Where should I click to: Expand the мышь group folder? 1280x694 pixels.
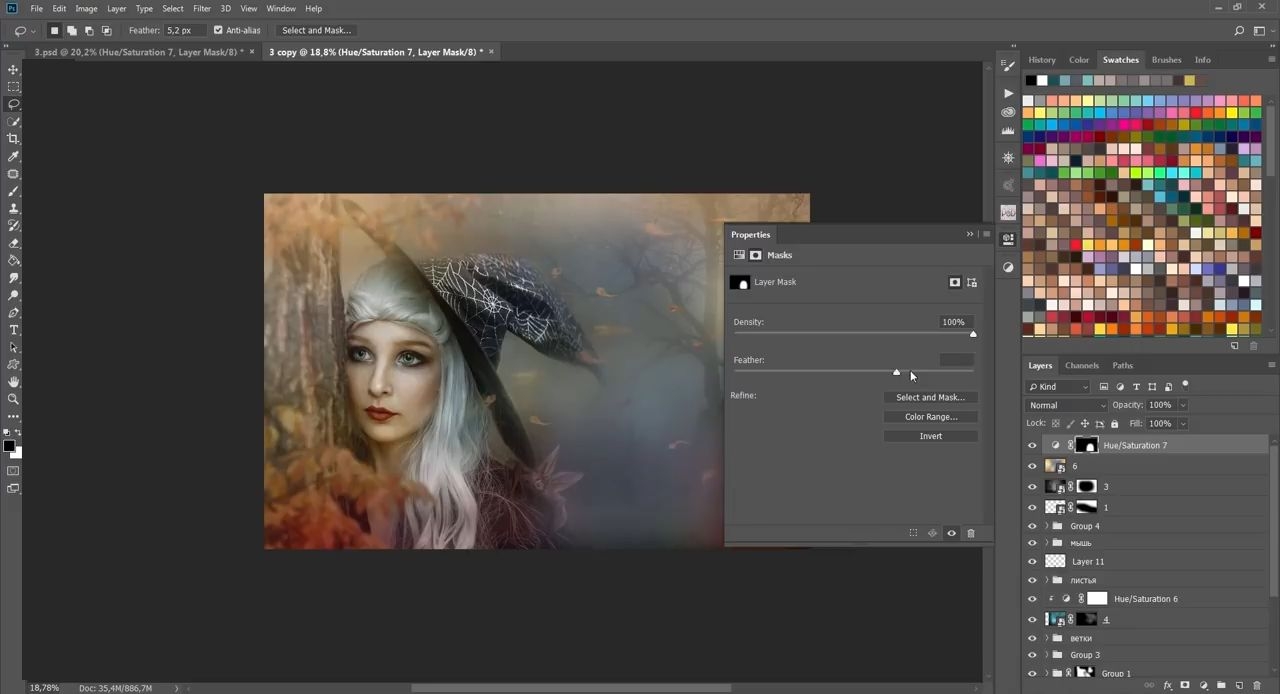click(x=1047, y=543)
